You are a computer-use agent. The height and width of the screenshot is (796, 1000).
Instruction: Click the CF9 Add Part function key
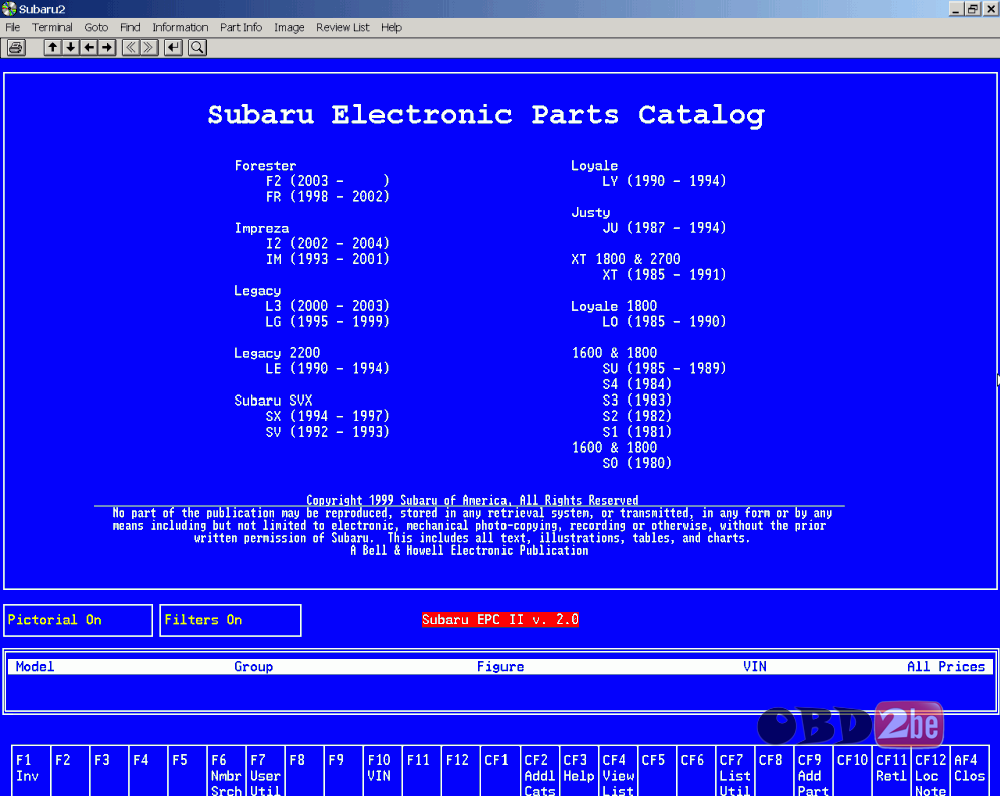click(x=813, y=770)
